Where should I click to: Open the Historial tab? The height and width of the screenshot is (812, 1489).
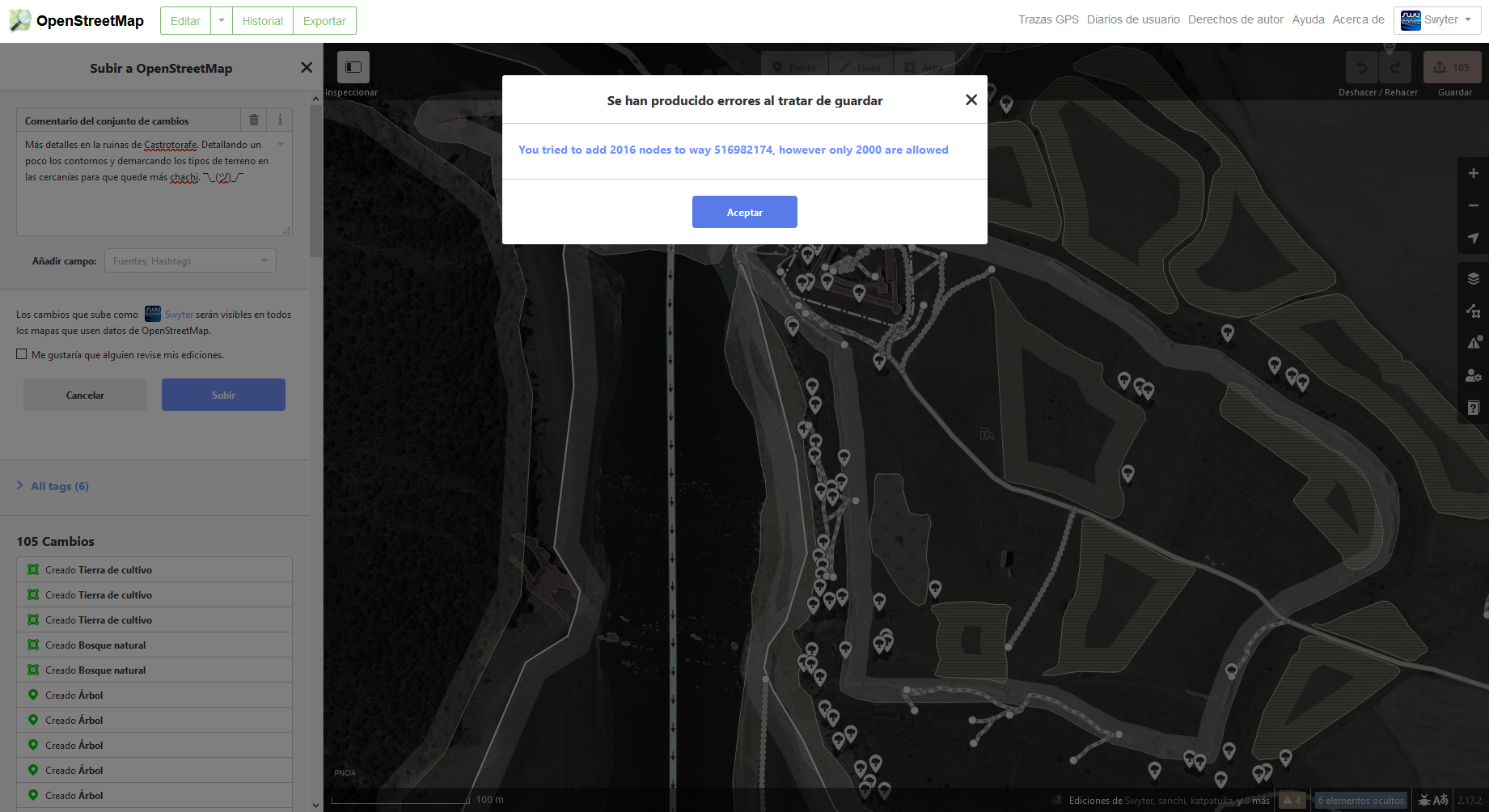pos(263,21)
